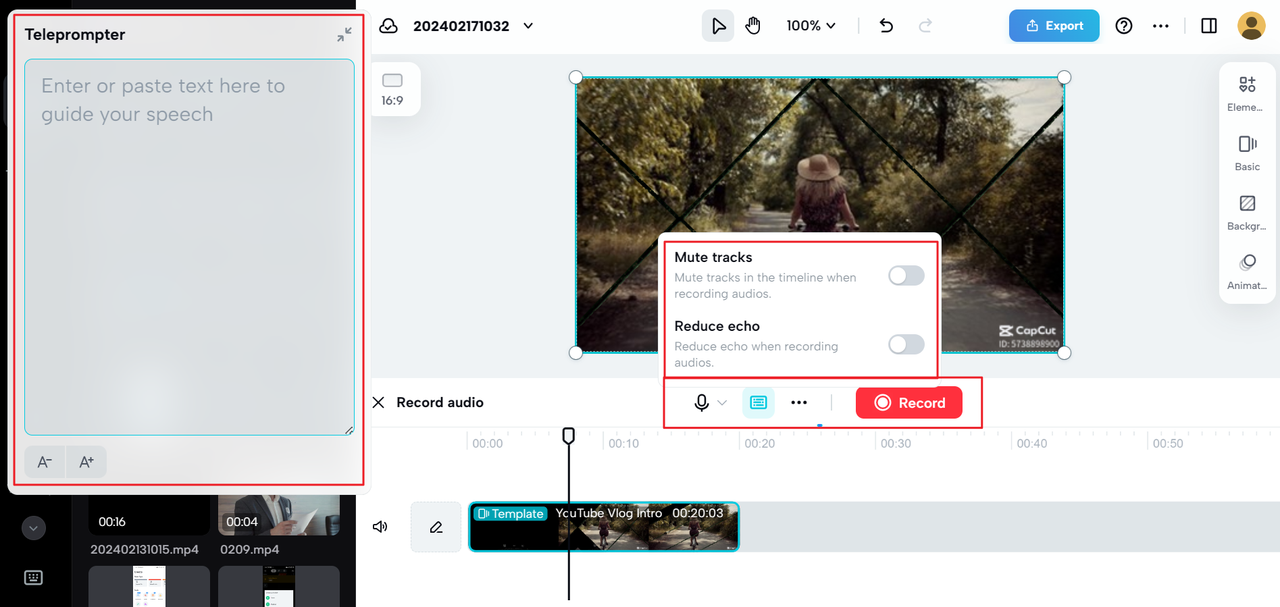Increase teleprompter font size with A+
Screen dimensions: 1280x607
86,462
